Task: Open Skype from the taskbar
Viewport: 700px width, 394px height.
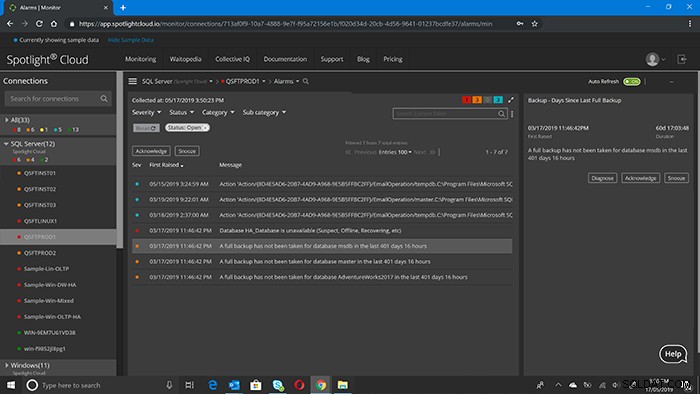Action: click(278, 385)
